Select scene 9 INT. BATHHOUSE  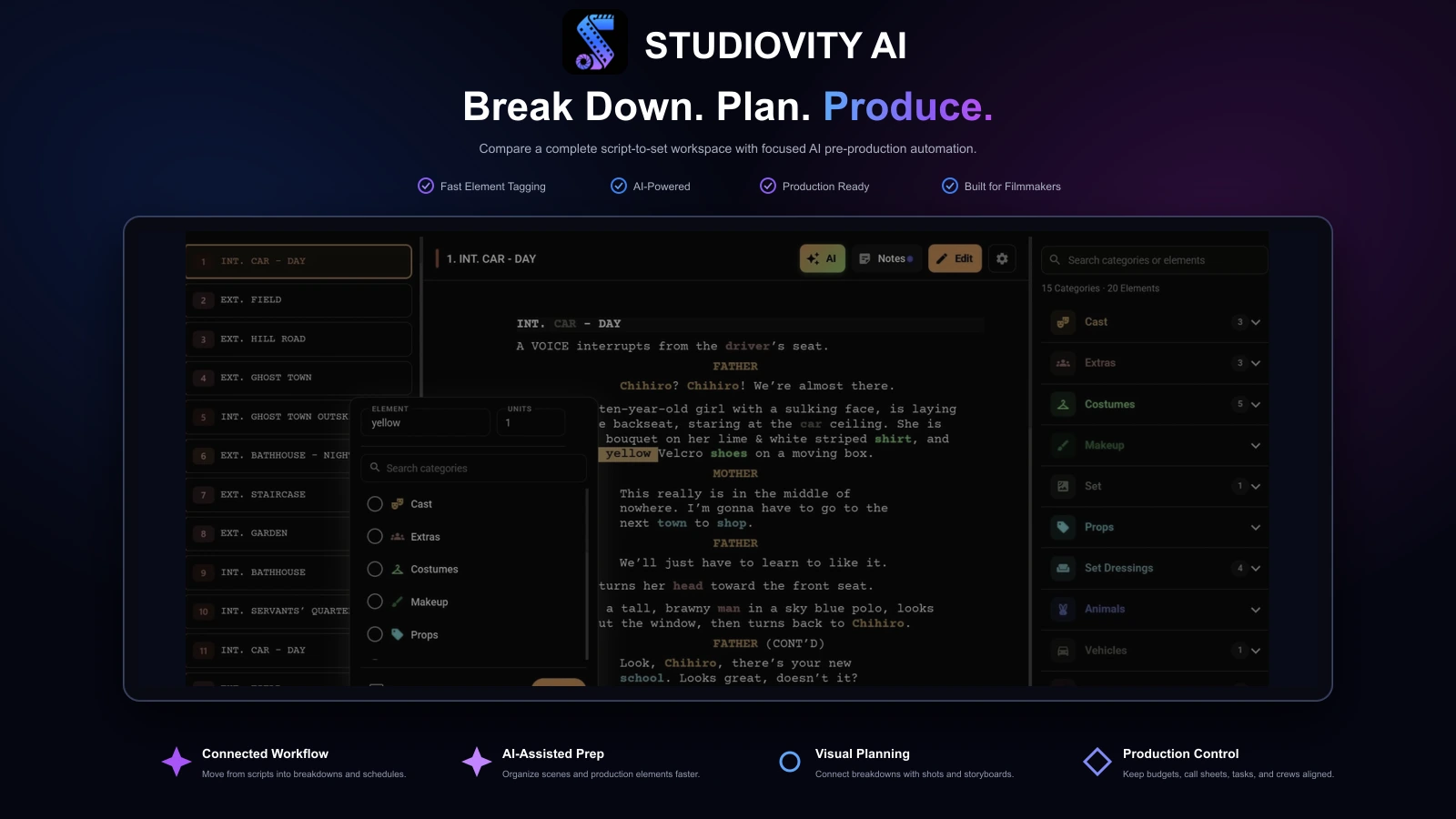pyautogui.click(x=268, y=572)
